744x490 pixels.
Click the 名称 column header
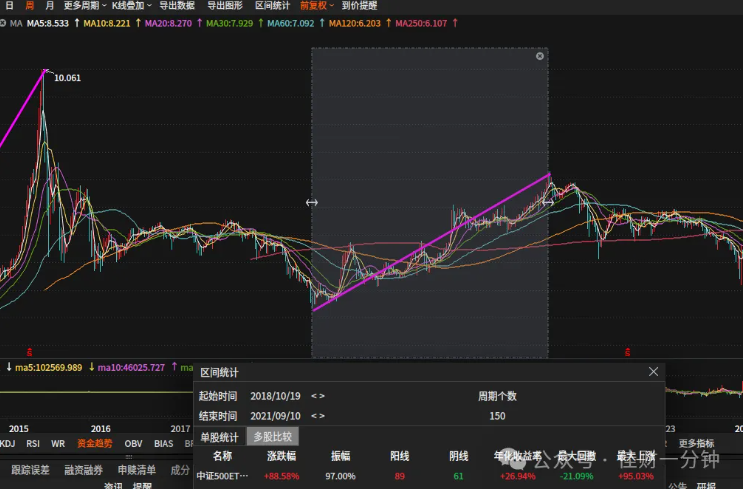coord(222,456)
